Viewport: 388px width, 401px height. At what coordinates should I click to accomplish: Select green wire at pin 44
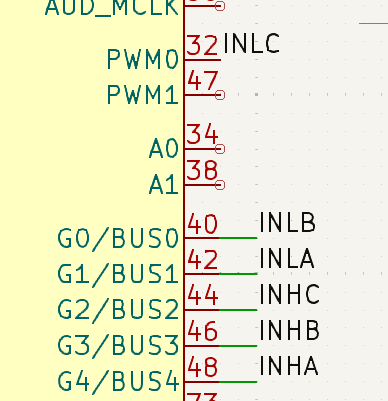(238, 310)
